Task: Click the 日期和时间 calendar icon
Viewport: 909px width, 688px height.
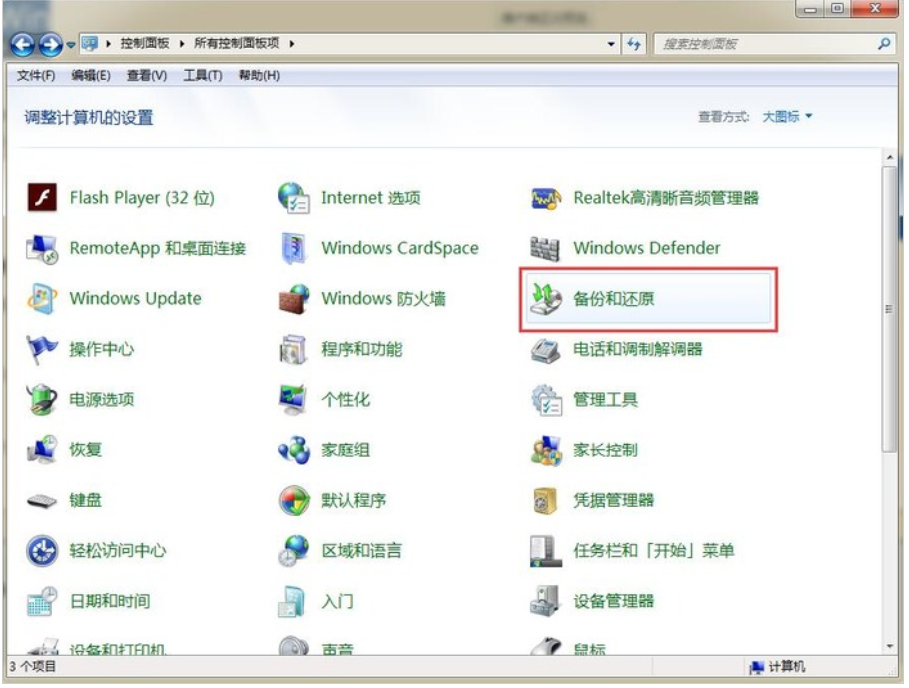Action: 42,602
